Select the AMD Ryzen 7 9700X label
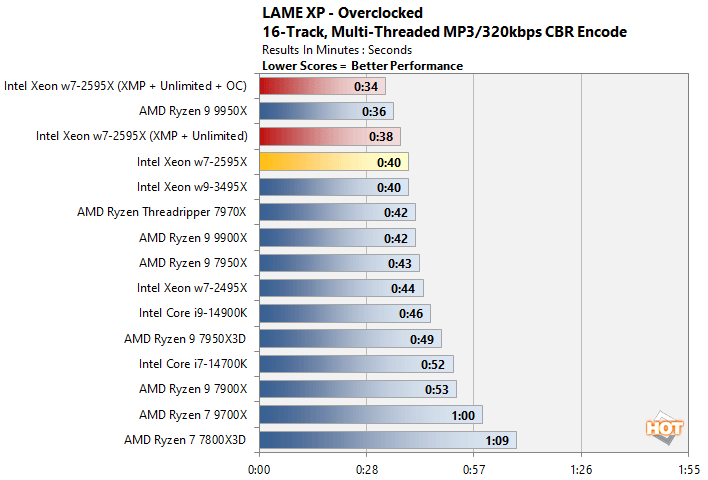This screenshot has height=480, width=708. (x=193, y=415)
